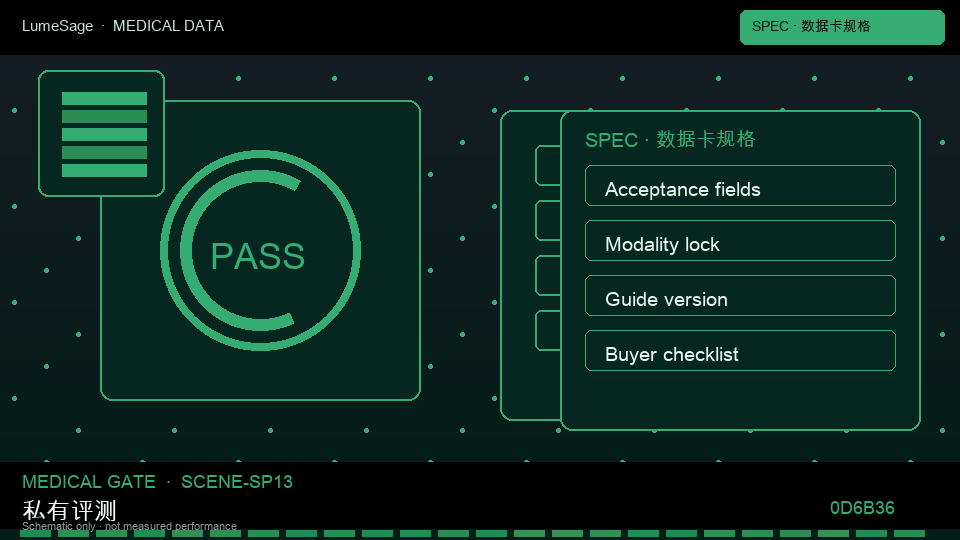Viewport: 960px width, 540px height.
Task: Select the Acceptance fields row
Action: 740,186
